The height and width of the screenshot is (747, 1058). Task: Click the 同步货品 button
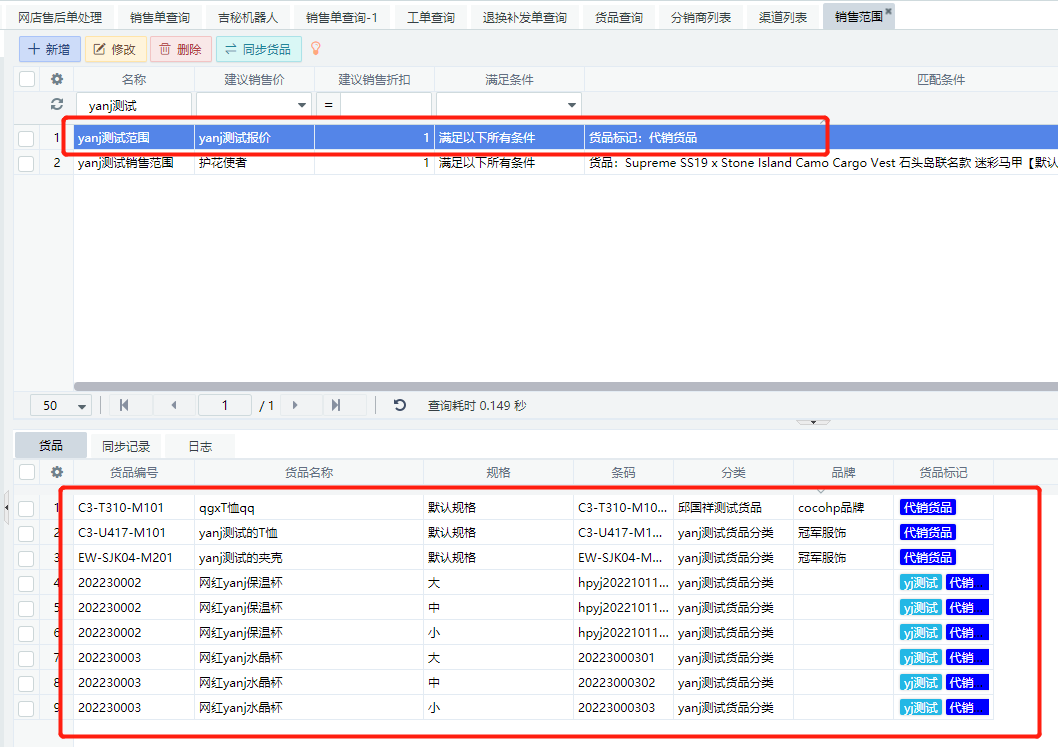click(x=258, y=49)
